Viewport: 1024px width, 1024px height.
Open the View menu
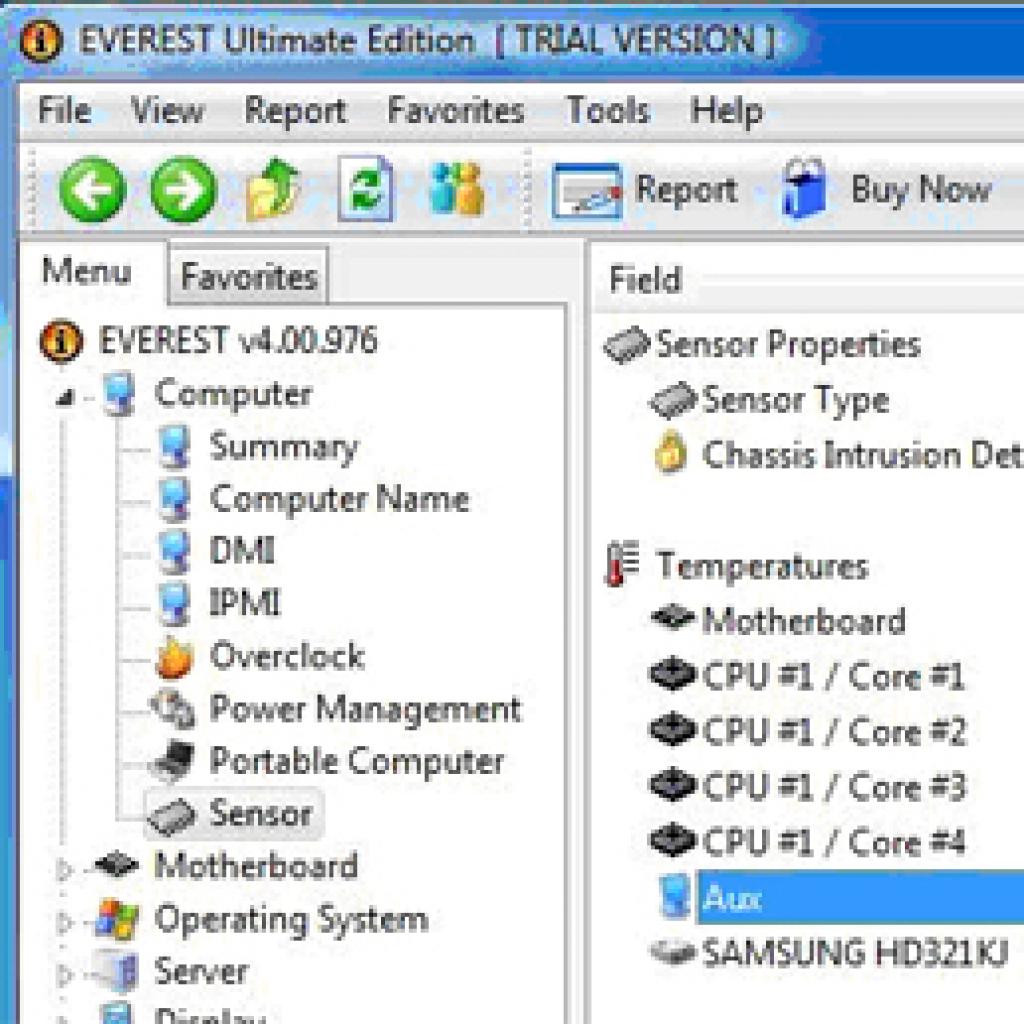[167, 110]
